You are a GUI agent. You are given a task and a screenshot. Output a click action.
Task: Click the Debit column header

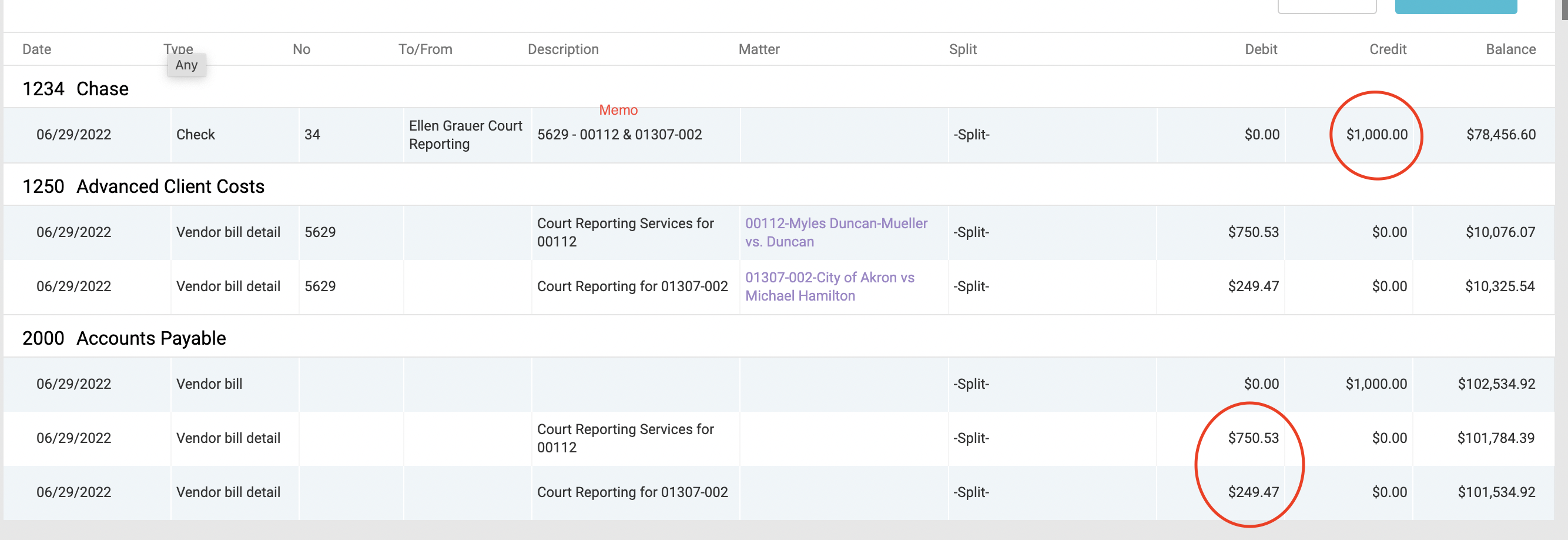(1261, 49)
